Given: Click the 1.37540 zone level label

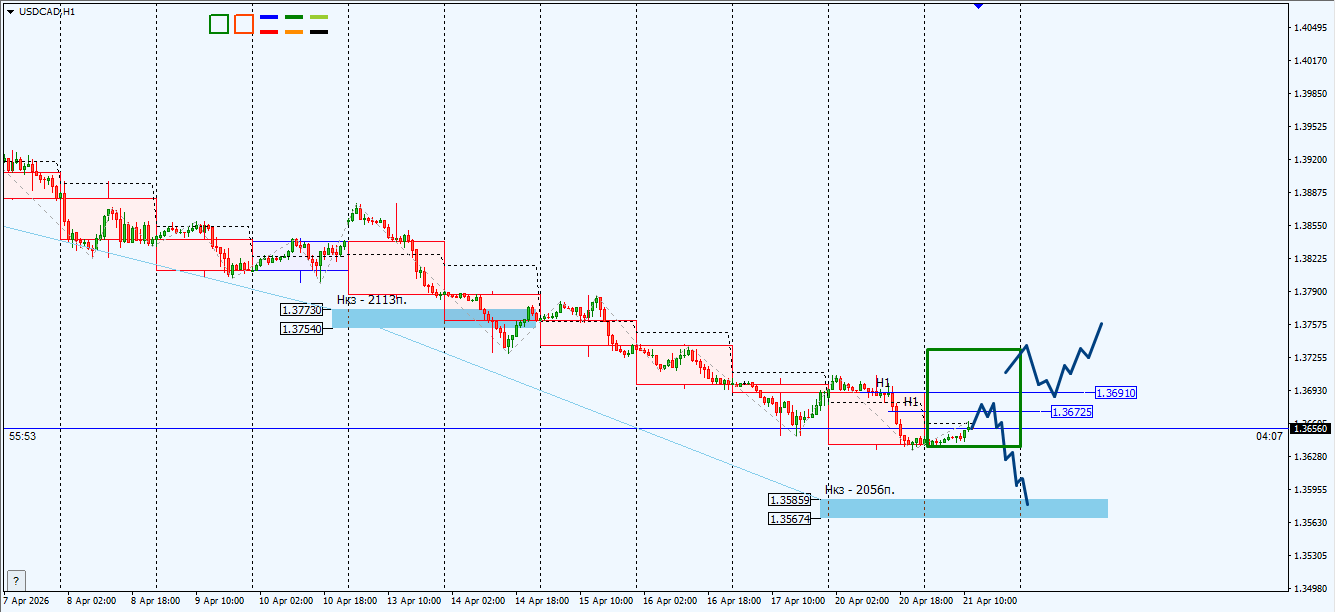Looking at the screenshot, I should click(302, 329).
